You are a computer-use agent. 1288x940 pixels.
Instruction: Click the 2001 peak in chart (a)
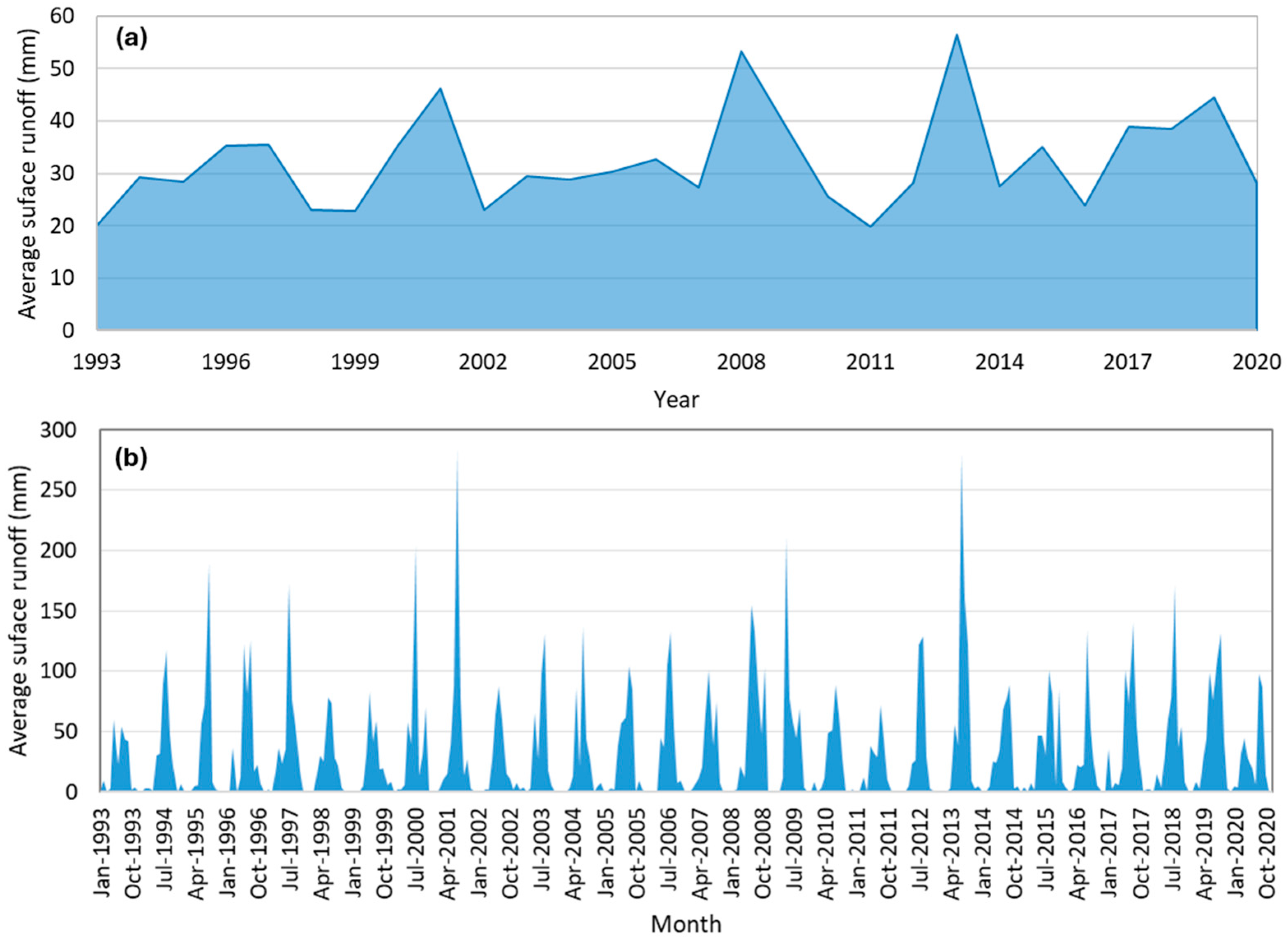(x=440, y=88)
